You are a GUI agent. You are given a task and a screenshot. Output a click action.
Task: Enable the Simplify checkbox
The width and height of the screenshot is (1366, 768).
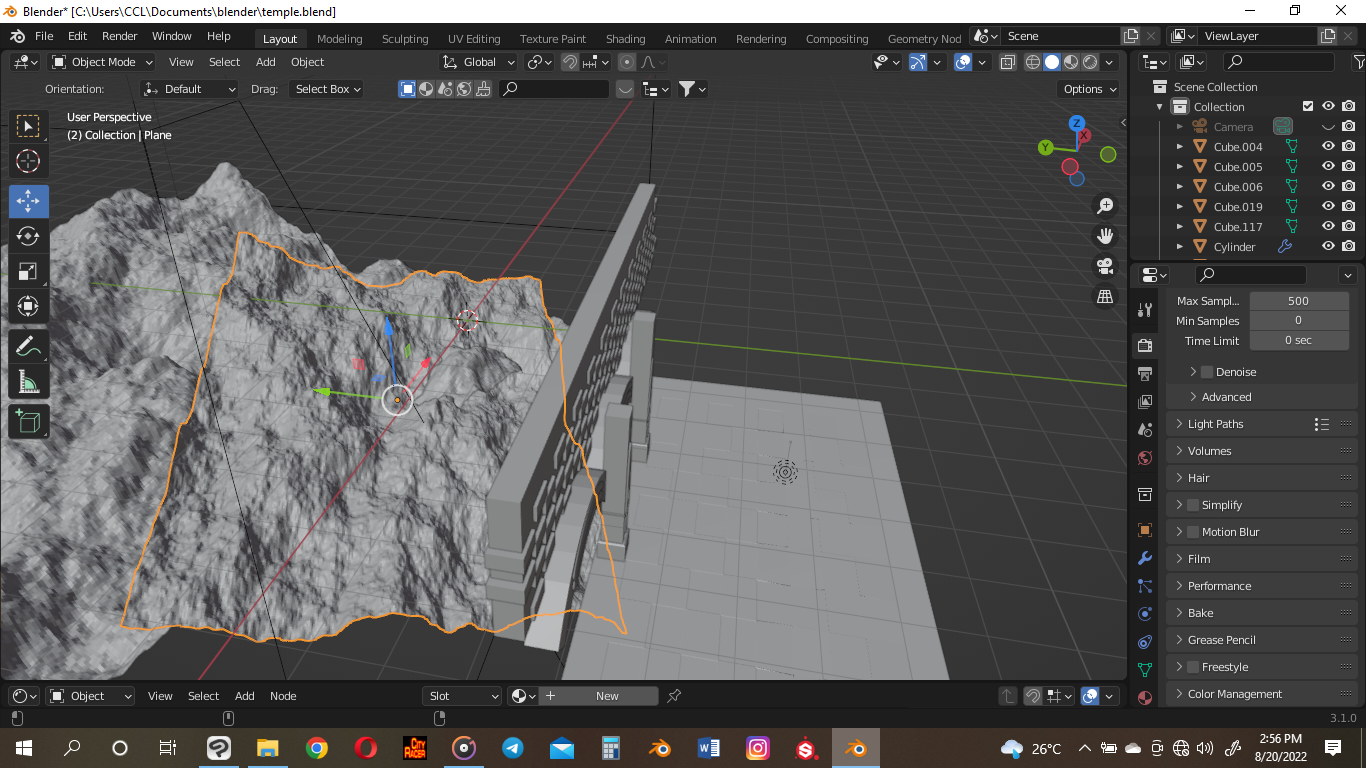tap(1193, 505)
